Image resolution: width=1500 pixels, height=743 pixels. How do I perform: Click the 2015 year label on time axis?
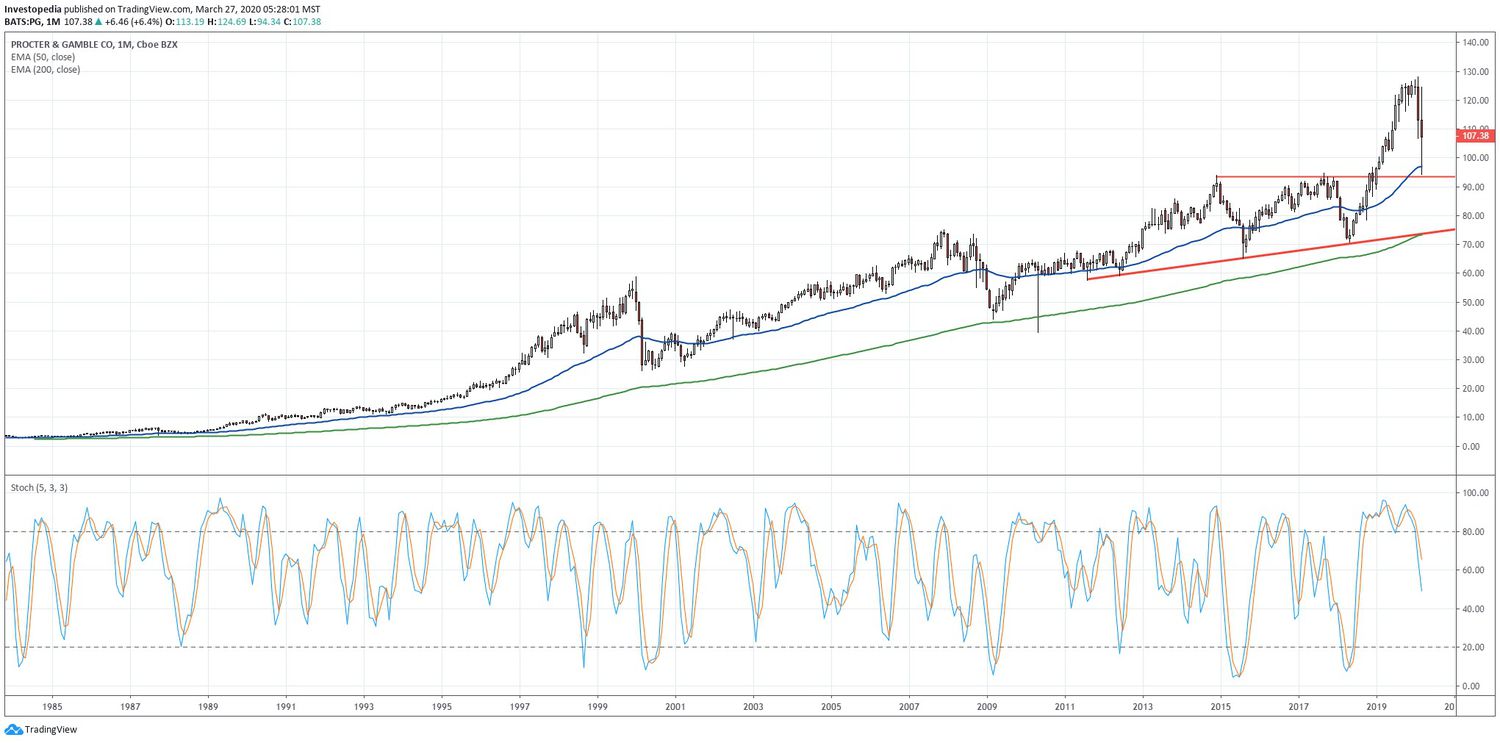tap(1221, 707)
